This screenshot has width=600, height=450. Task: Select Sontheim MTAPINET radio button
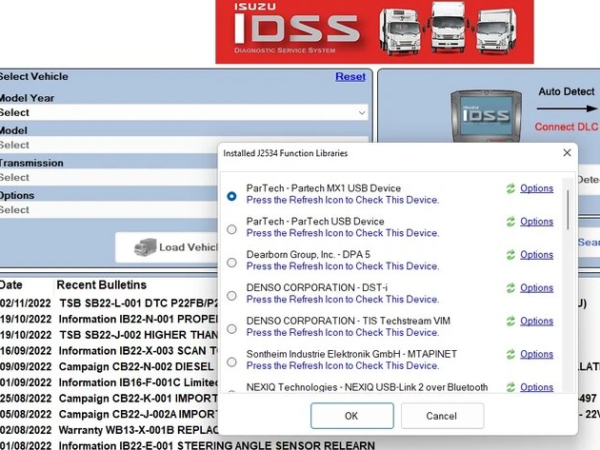pyautogui.click(x=232, y=362)
